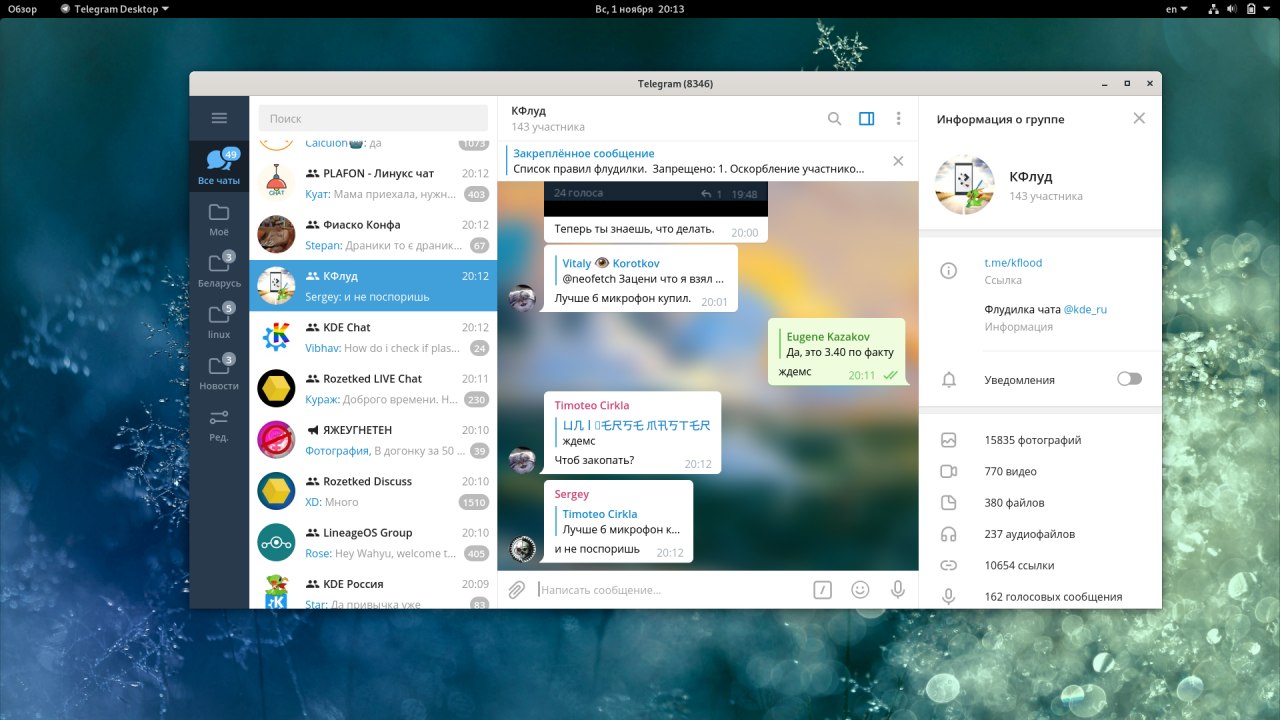1280x720 pixels.
Task: Open the bot commands slash icon
Action: [x=822, y=590]
